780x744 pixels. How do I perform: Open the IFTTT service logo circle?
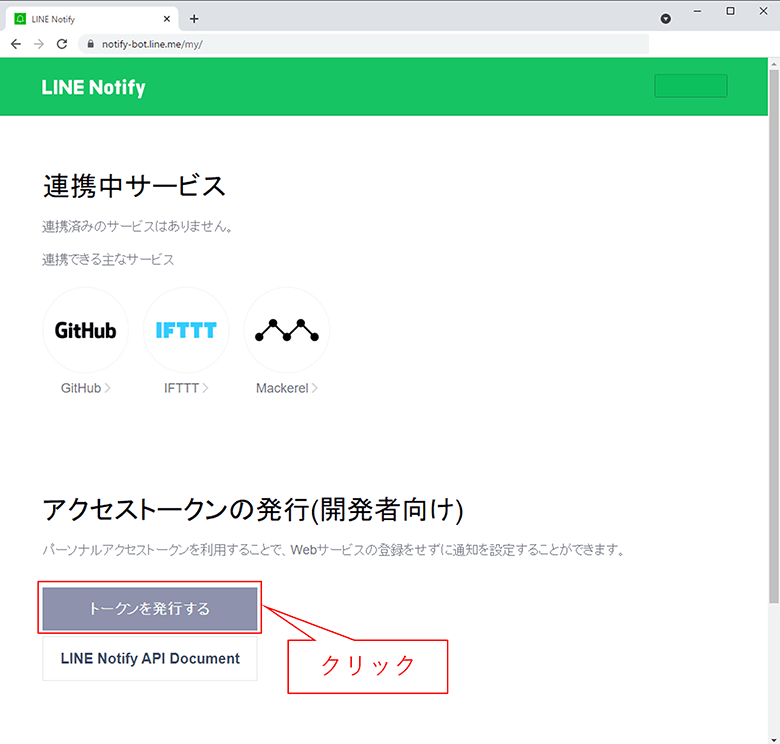186,330
